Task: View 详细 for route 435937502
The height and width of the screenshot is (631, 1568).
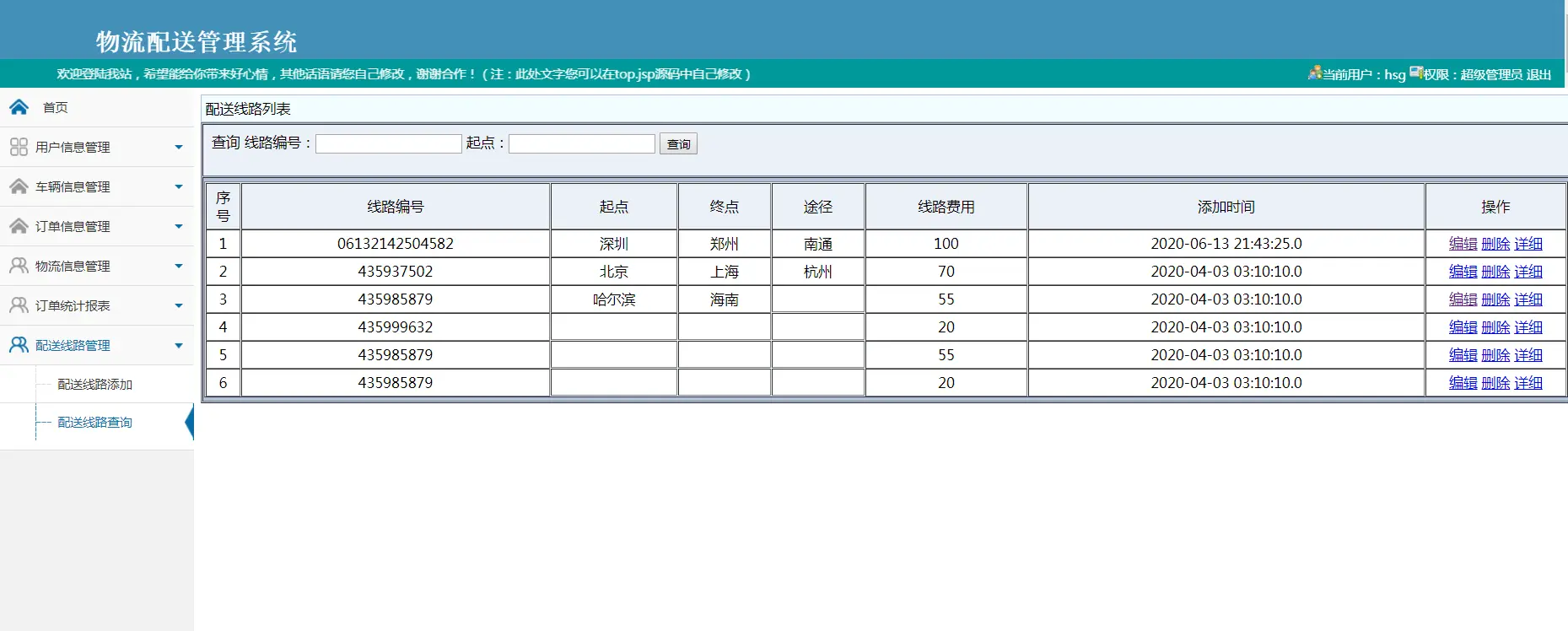Action: coord(1528,272)
